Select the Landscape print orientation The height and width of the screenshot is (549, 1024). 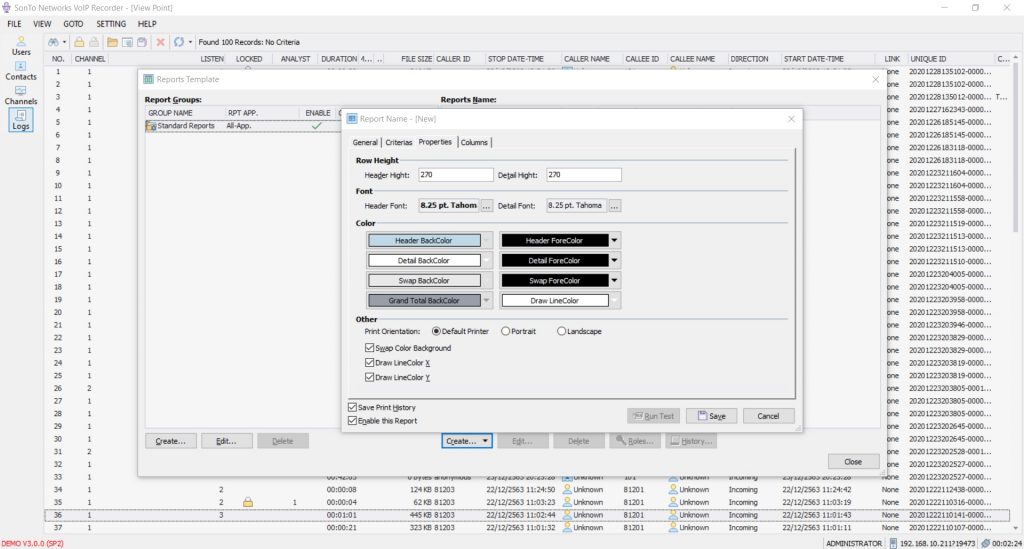tap(562, 331)
